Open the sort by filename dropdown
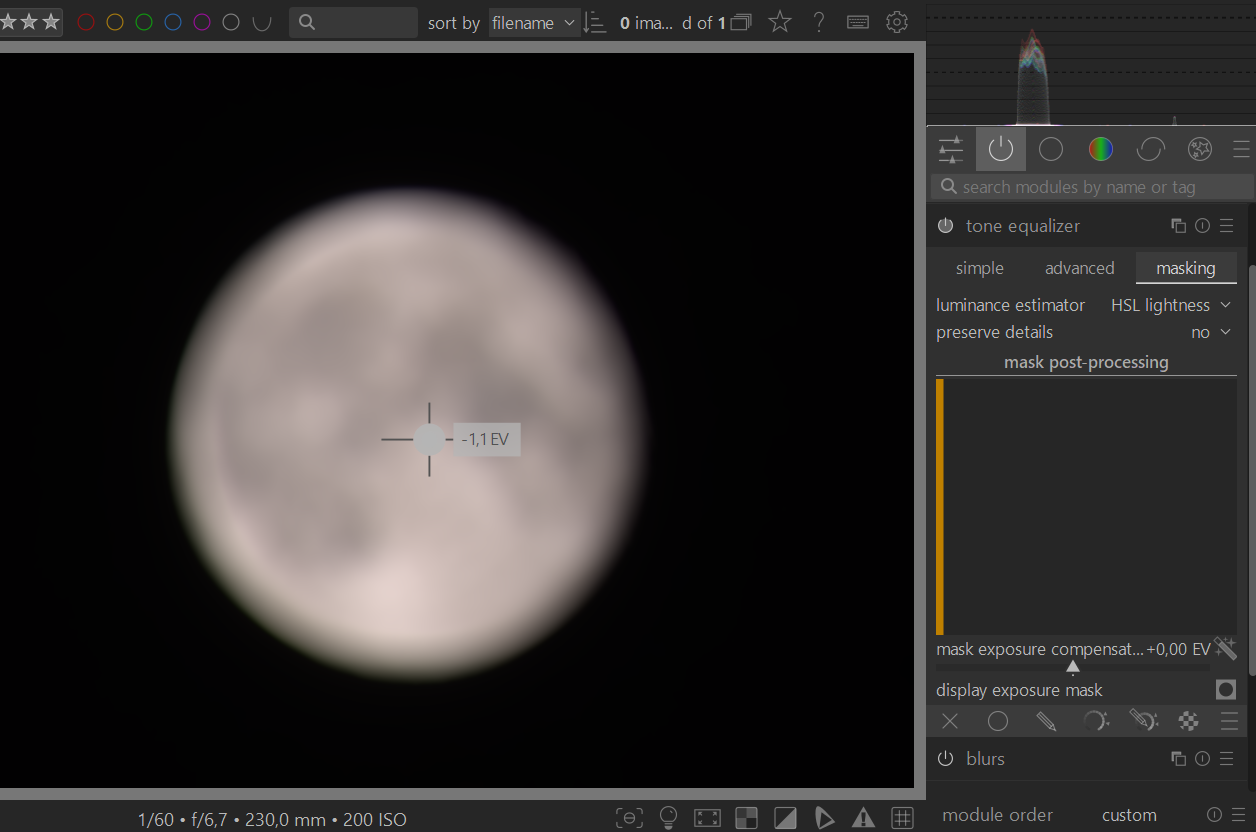This screenshot has width=1256, height=832. coord(534,22)
